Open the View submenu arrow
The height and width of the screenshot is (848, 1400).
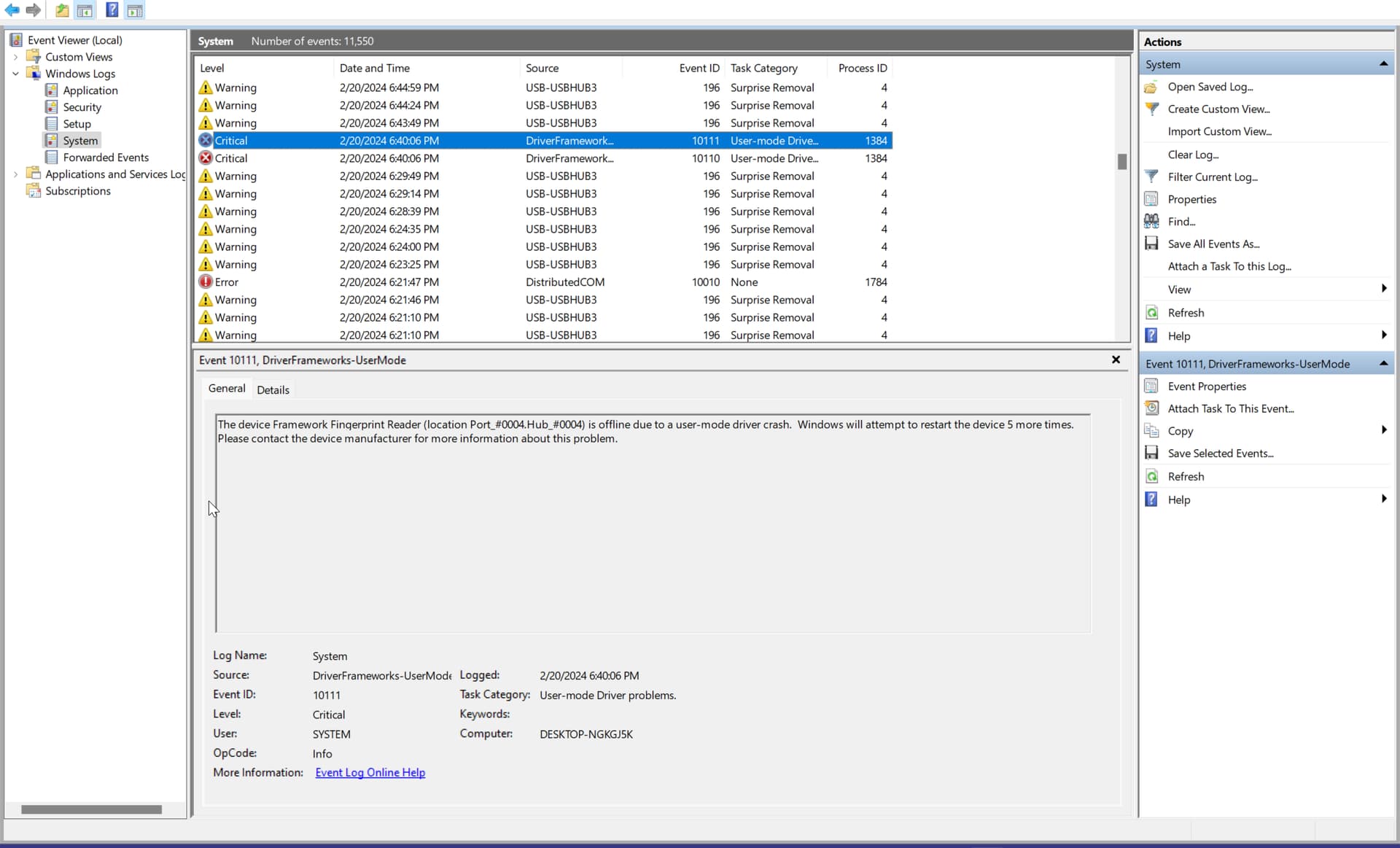(x=1383, y=289)
